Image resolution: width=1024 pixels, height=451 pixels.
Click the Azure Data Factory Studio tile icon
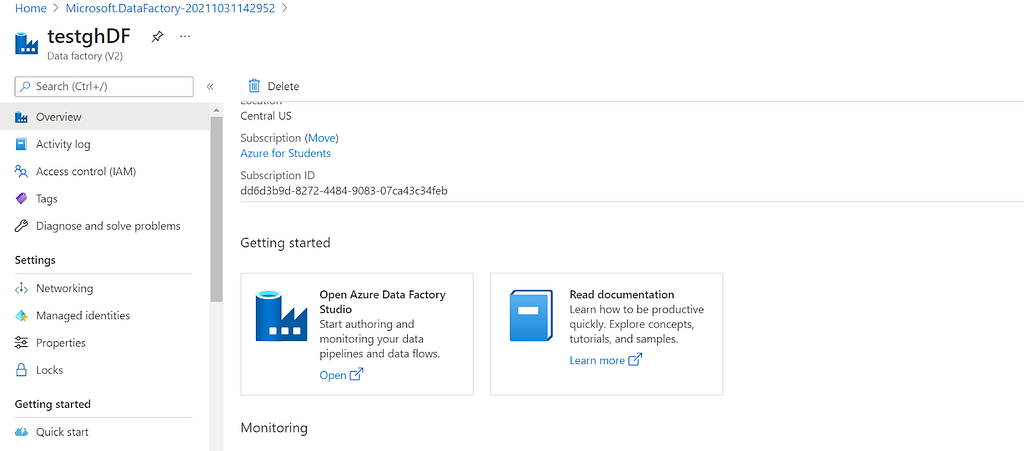[x=281, y=316]
